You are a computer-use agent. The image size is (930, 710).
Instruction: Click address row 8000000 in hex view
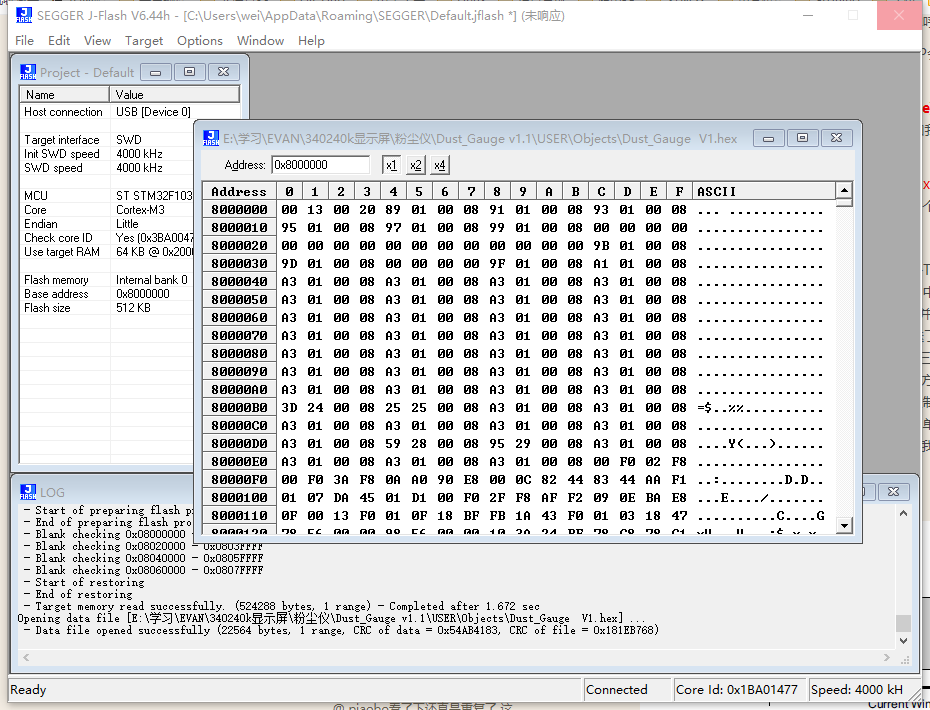(x=239, y=209)
